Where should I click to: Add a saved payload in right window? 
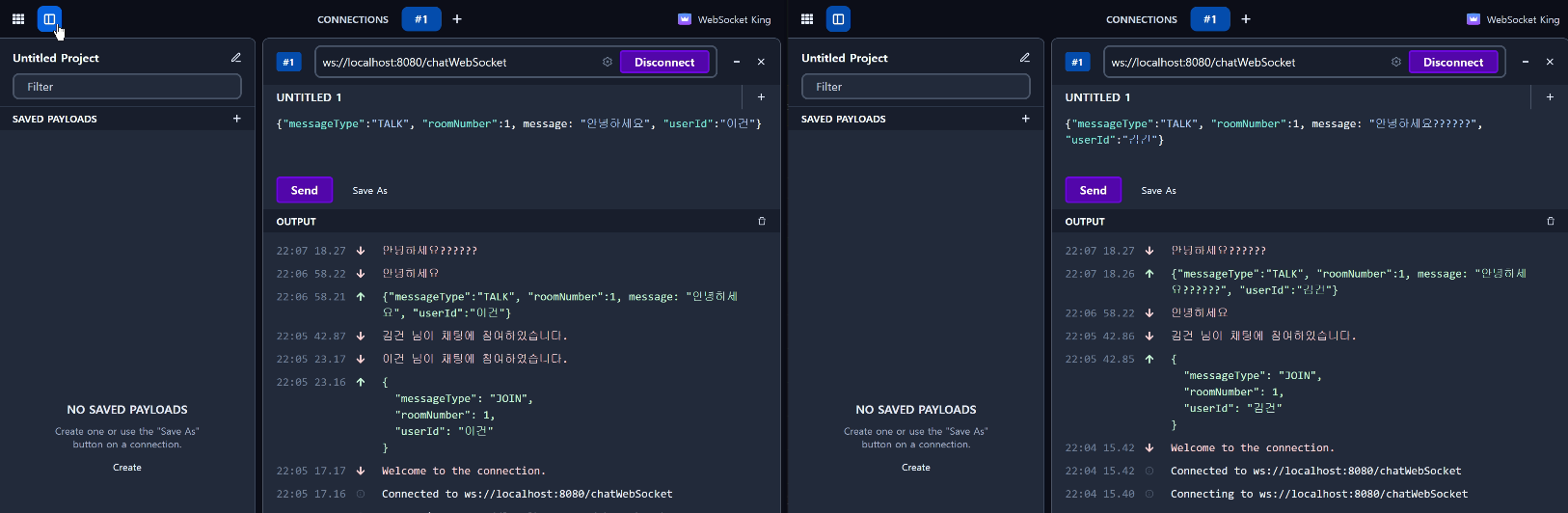pyautogui.click(x=1026, y=119)
